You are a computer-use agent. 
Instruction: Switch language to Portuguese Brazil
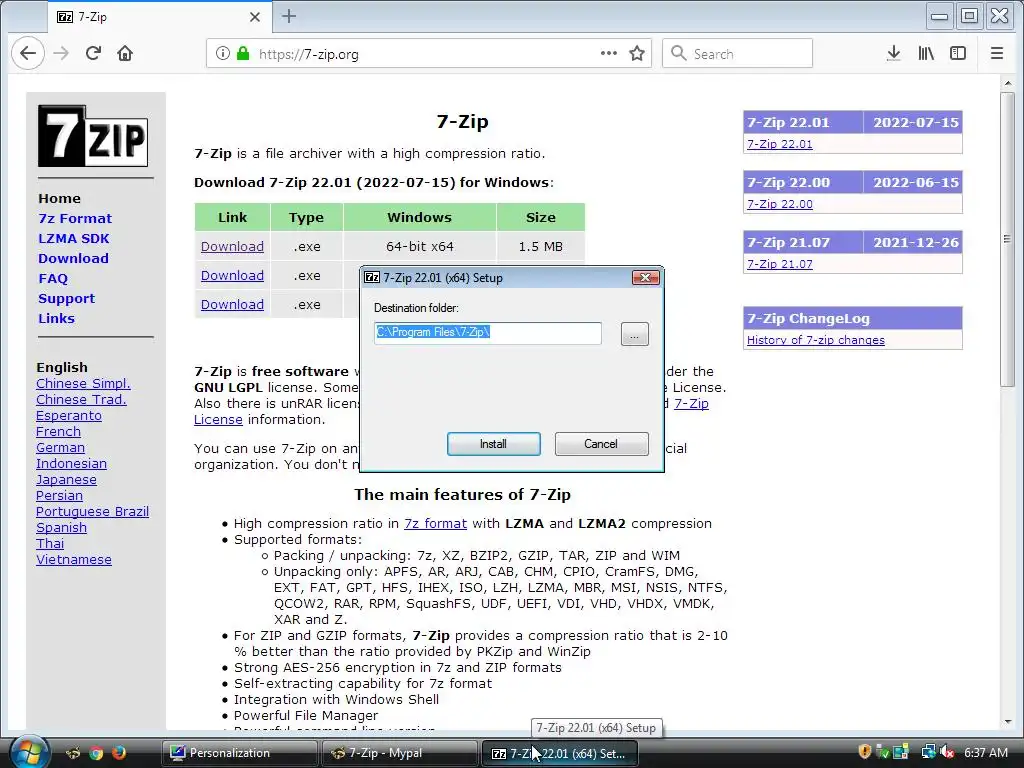[92, 512]
